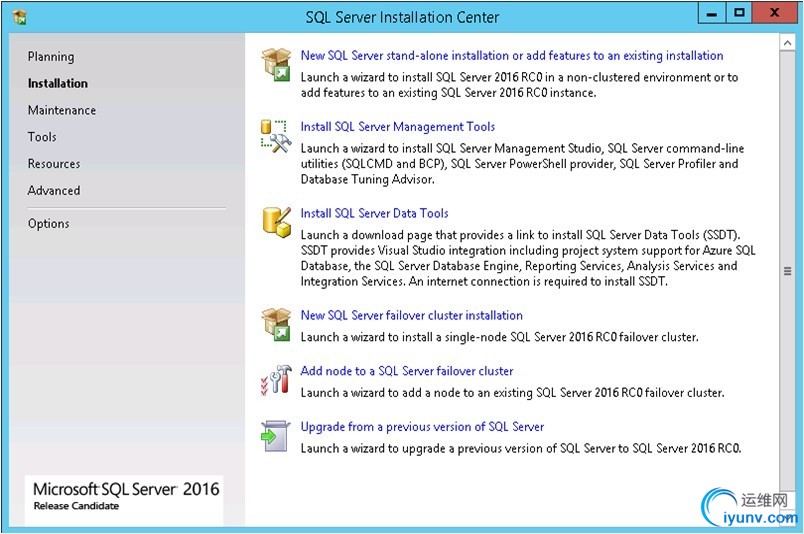Open Install SQL Server Management Tools link
Viewport: 804px width, 534px height.
(397, 127)
